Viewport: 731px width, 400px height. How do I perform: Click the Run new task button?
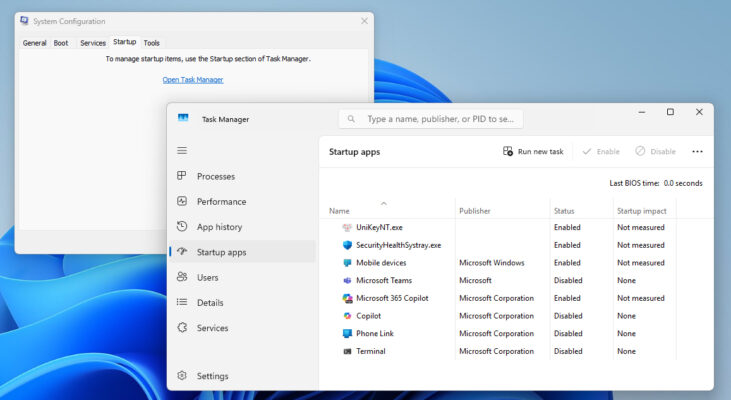click(533, 151)
